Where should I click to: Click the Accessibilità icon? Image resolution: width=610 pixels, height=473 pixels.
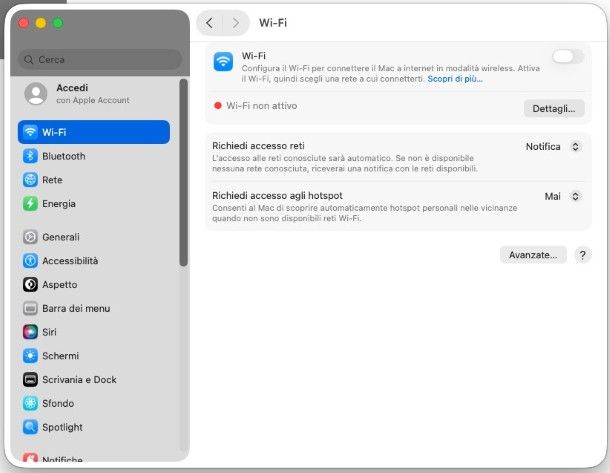pyautogui.click(x=30, y=261)
